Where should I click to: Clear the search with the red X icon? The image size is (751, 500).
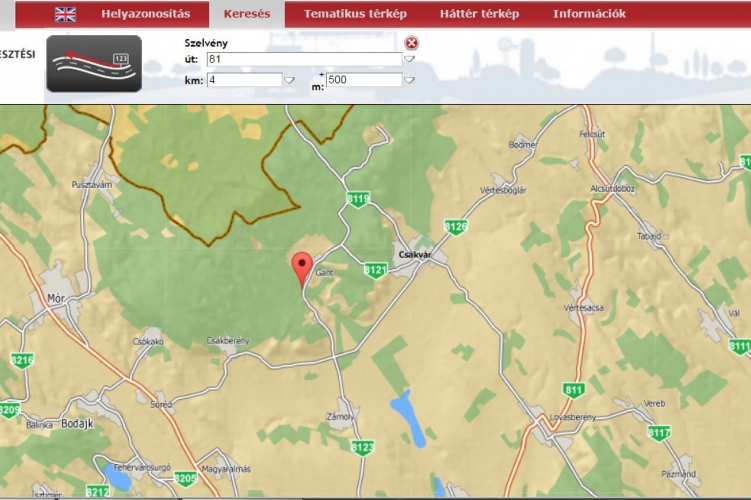pyautogui.click(x=412, y=43)
